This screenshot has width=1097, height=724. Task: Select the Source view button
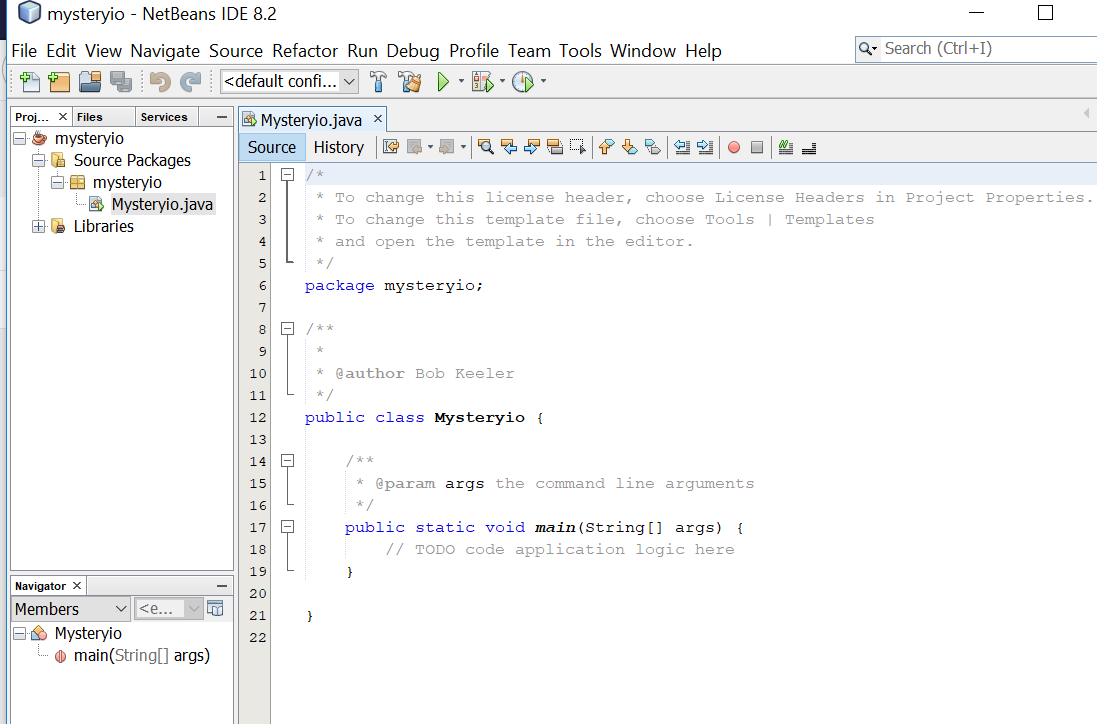(271, 147)
